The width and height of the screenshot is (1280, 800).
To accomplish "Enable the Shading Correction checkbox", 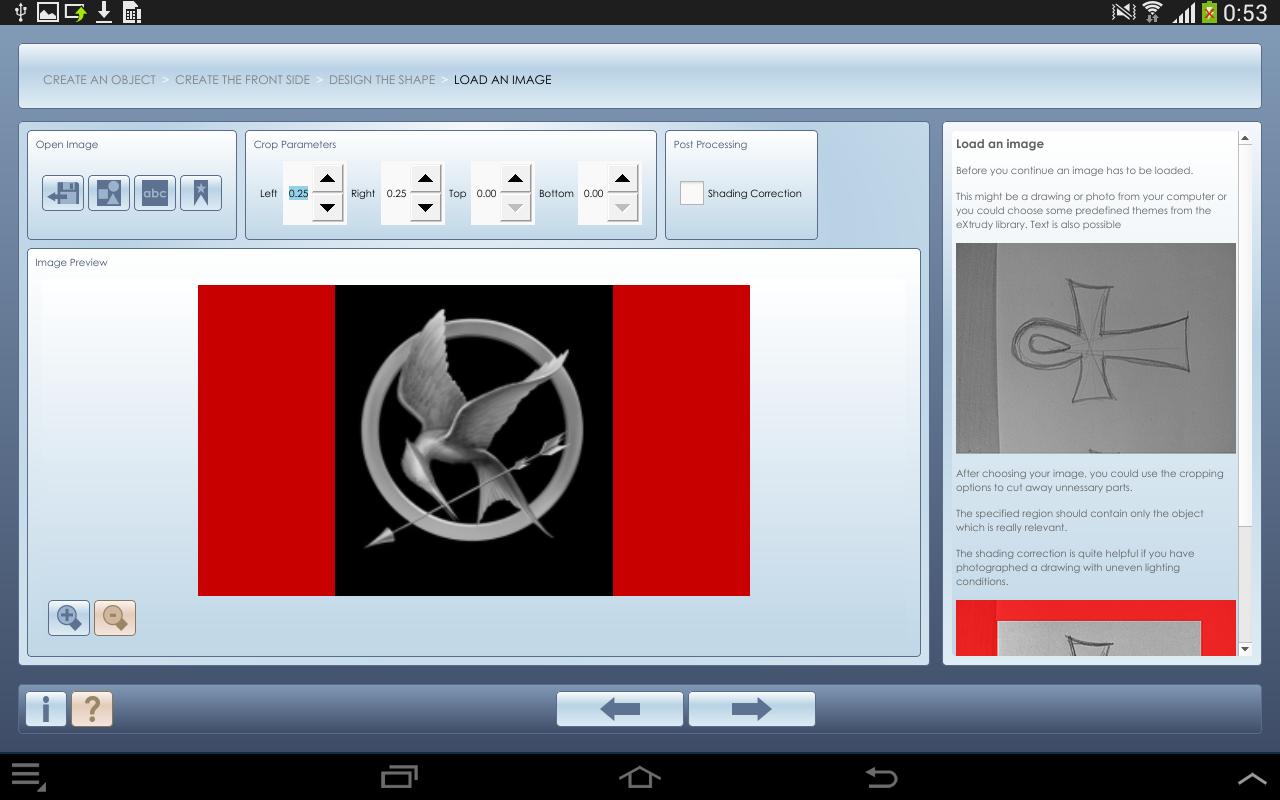I will (692, 193).
